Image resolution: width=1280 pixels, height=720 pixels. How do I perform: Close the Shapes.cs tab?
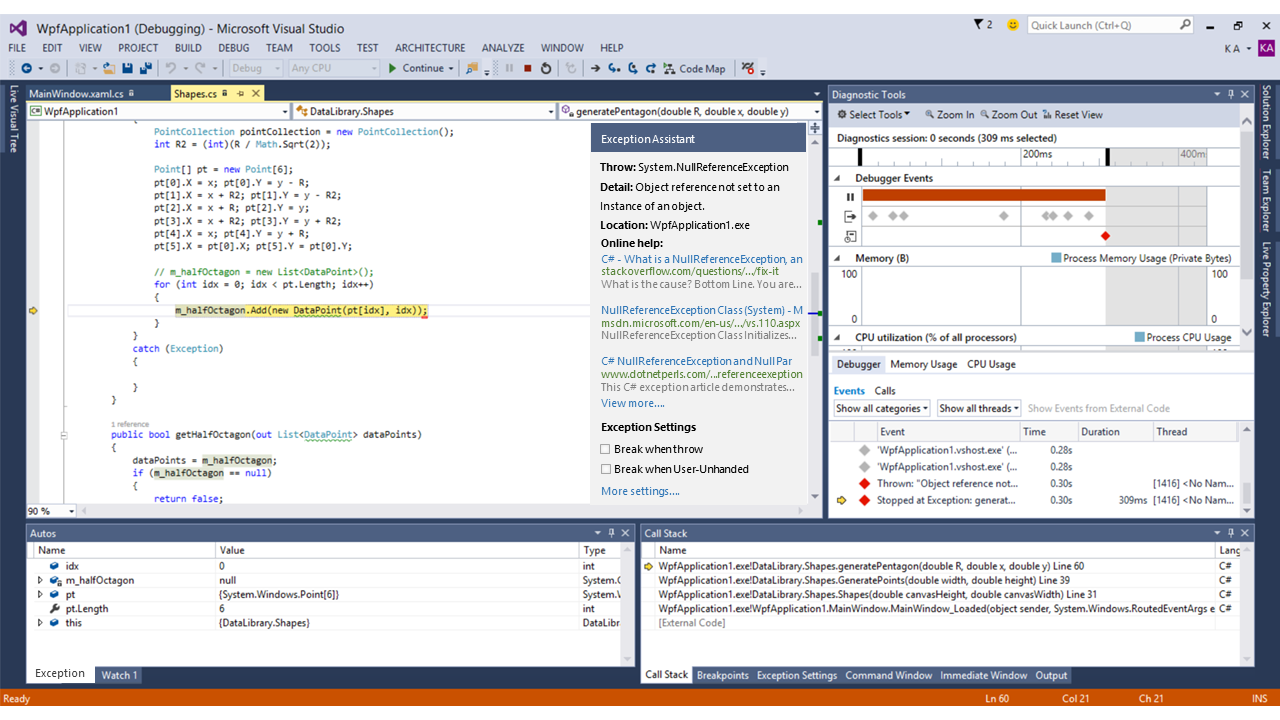click(x=256, y=94)
